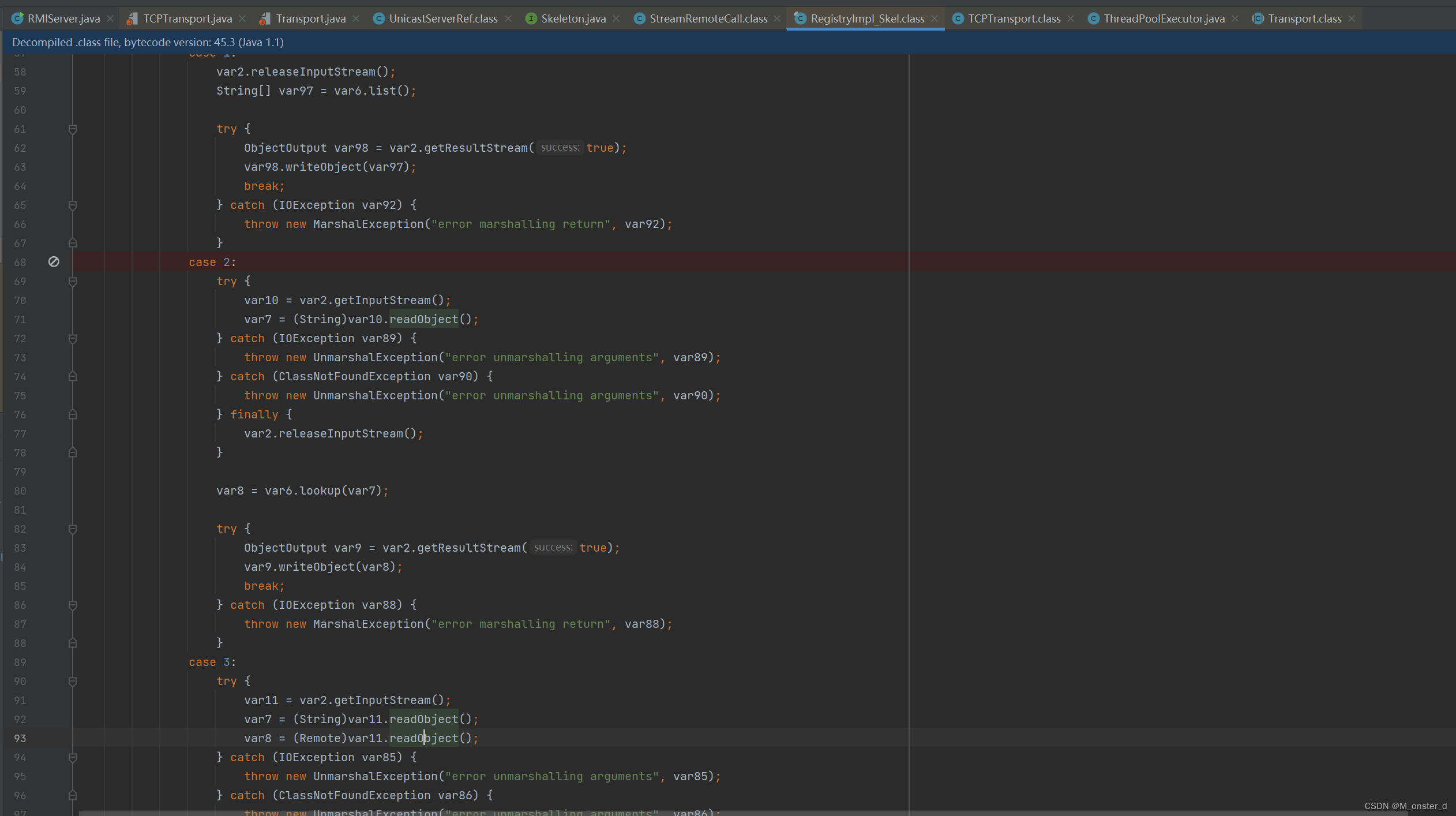Click var2.releaseInputStream() on line 77

point(330,433)
